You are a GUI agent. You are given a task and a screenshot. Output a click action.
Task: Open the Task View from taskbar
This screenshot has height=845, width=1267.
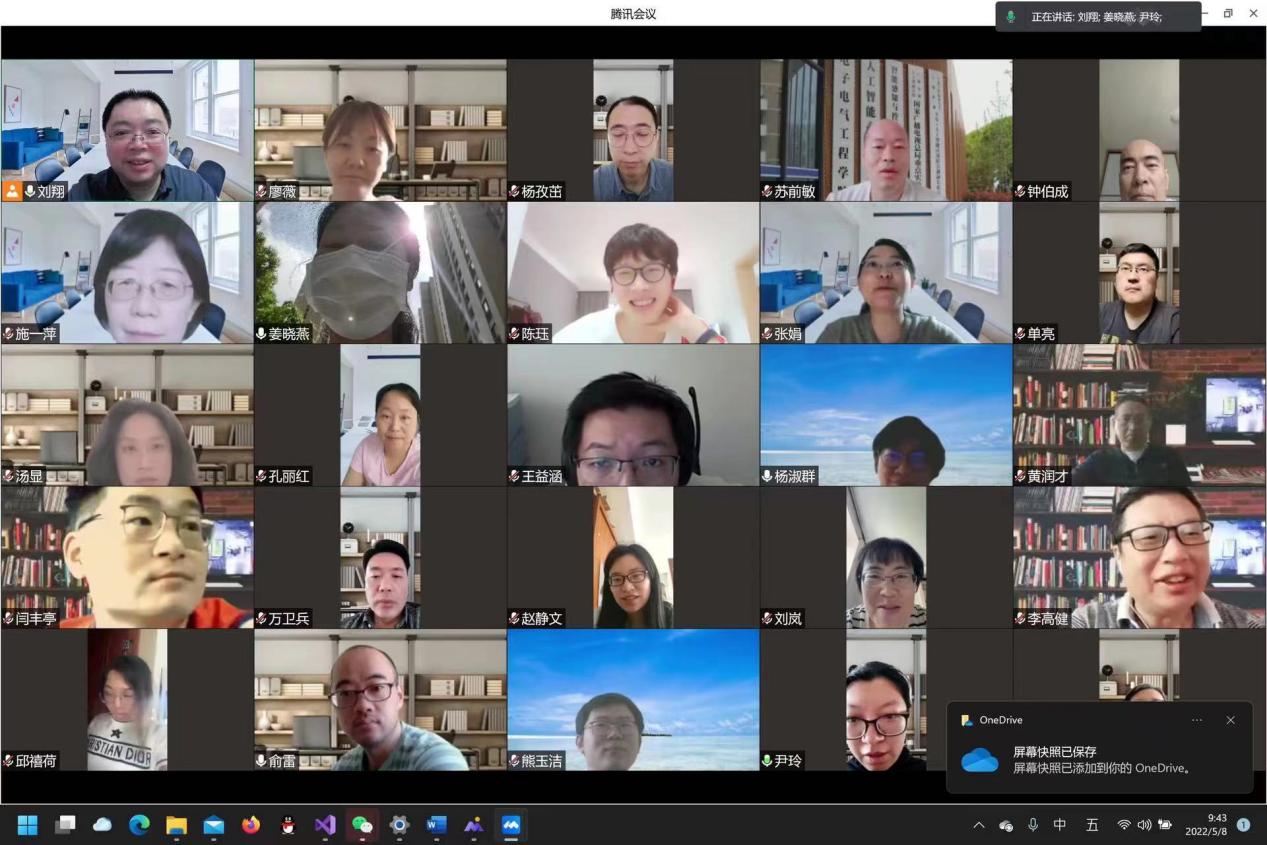(65, 825)
